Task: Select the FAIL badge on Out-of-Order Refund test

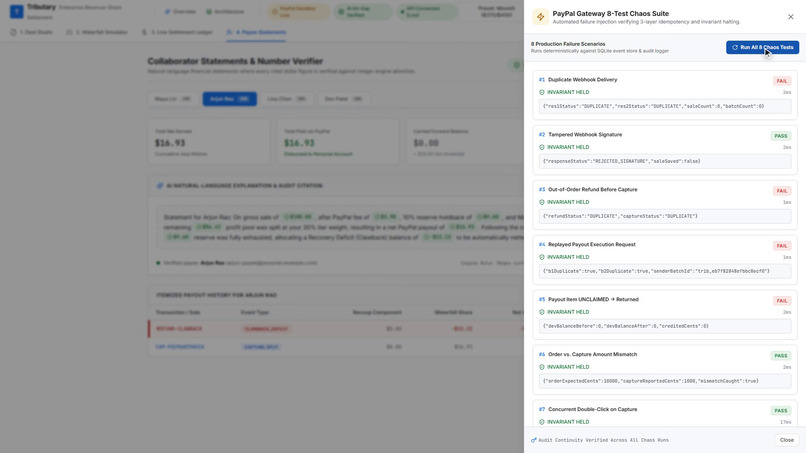Action: (782, 191)
